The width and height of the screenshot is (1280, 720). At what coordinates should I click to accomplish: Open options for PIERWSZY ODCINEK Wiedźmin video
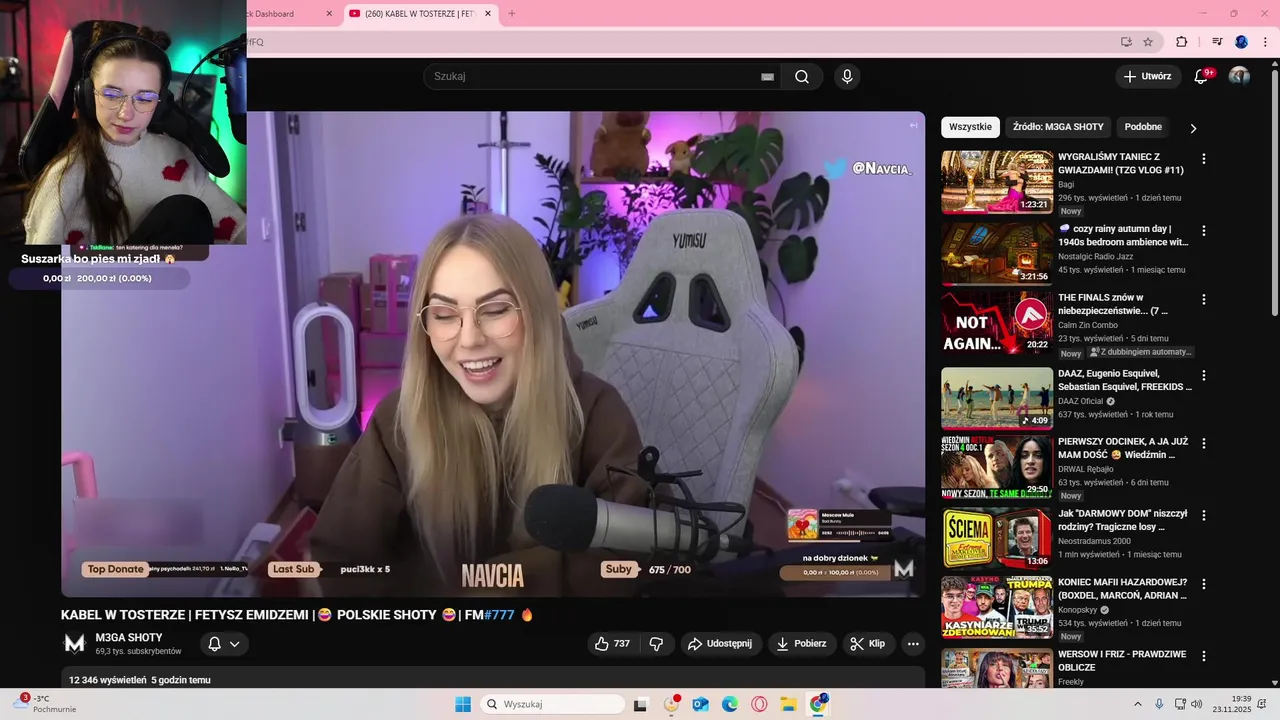[1204, 443]
